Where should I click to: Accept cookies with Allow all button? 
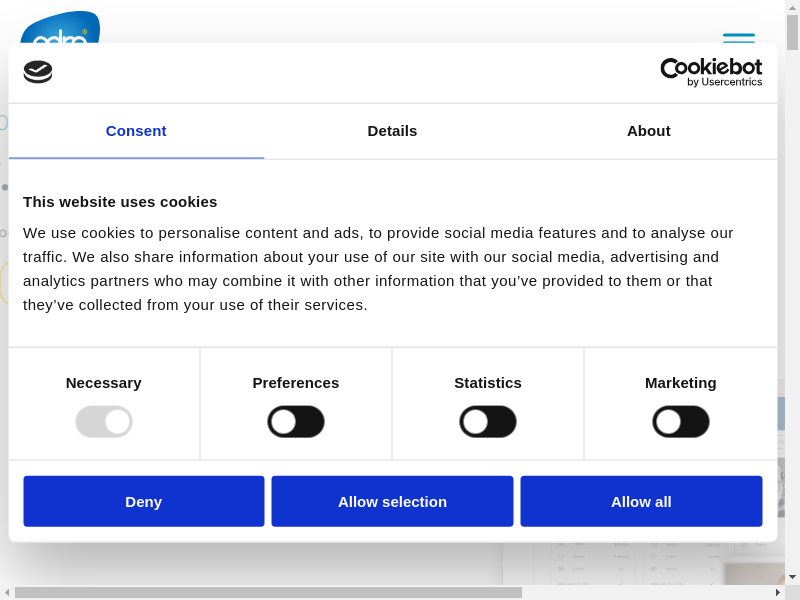pos(641,501)
